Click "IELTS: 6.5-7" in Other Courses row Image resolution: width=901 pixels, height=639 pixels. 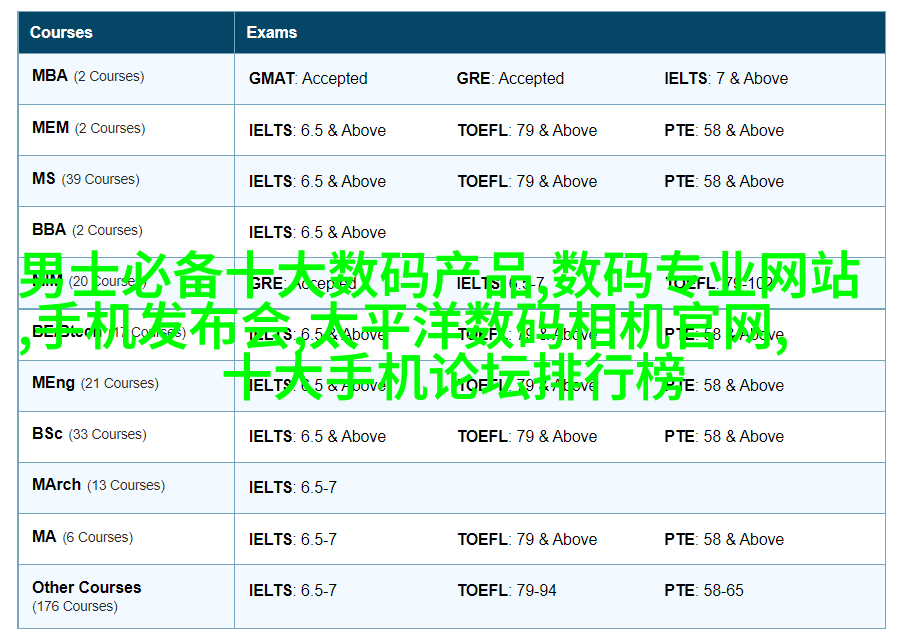click(292, 591)
